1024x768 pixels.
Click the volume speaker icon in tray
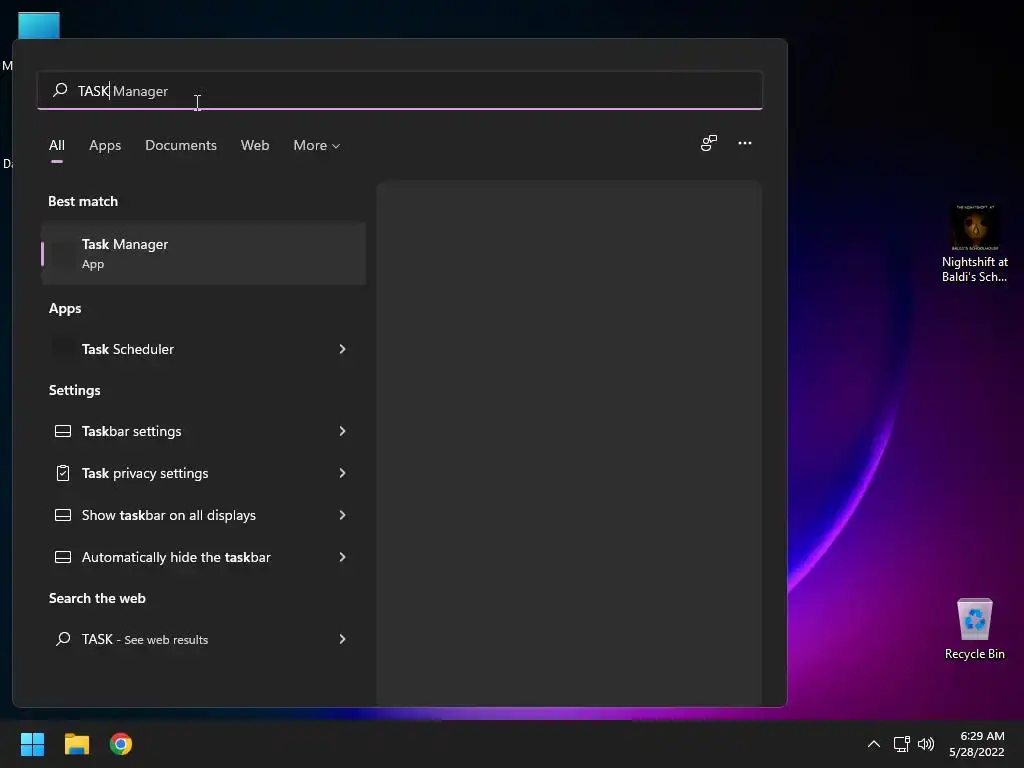pos(926,744)
